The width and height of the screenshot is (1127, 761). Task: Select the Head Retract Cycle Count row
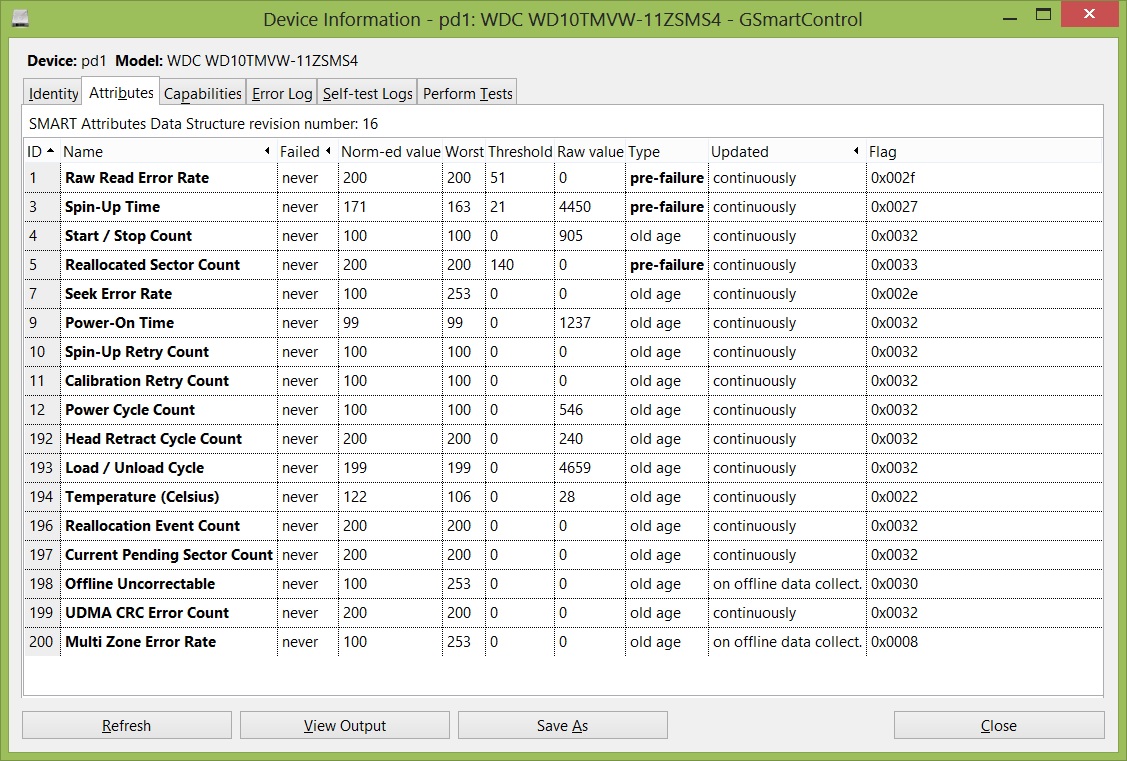(x=563, y=439)
